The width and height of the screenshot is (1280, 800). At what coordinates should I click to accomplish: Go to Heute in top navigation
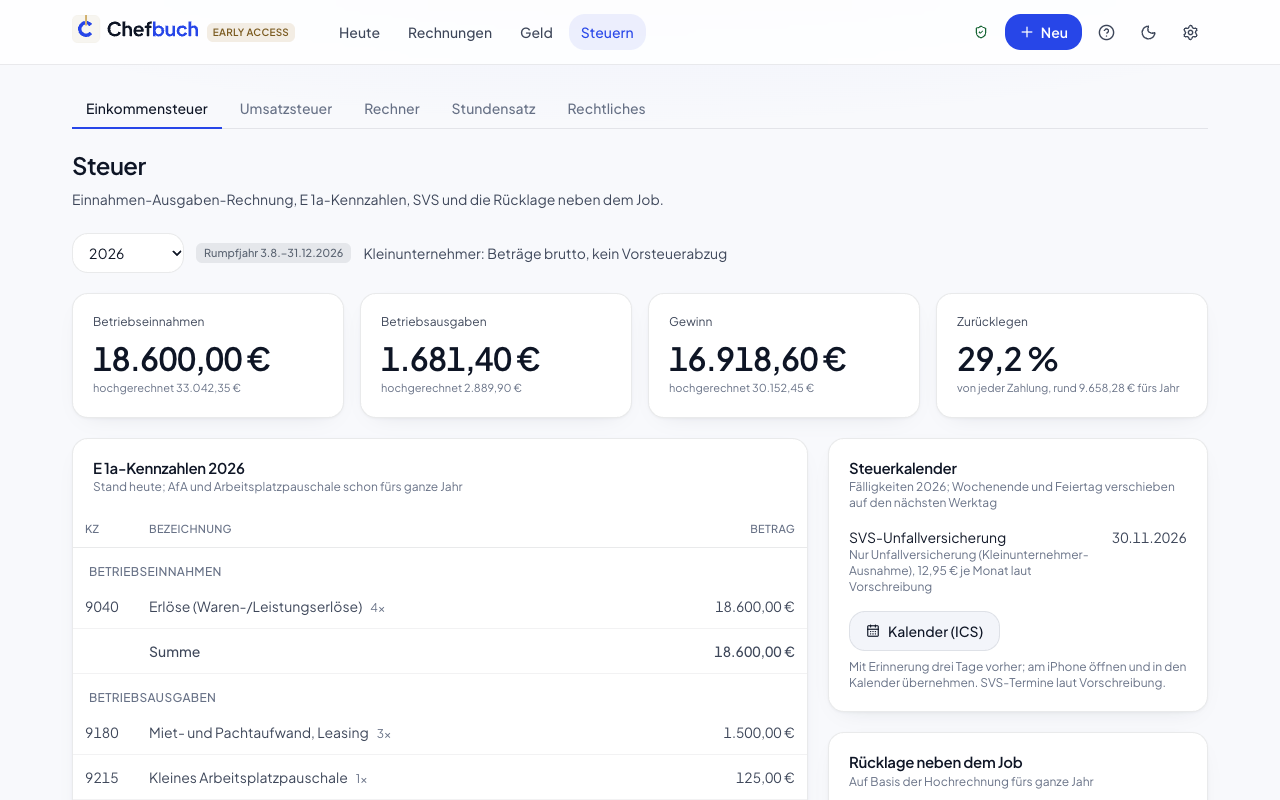(x=359, y=32)
